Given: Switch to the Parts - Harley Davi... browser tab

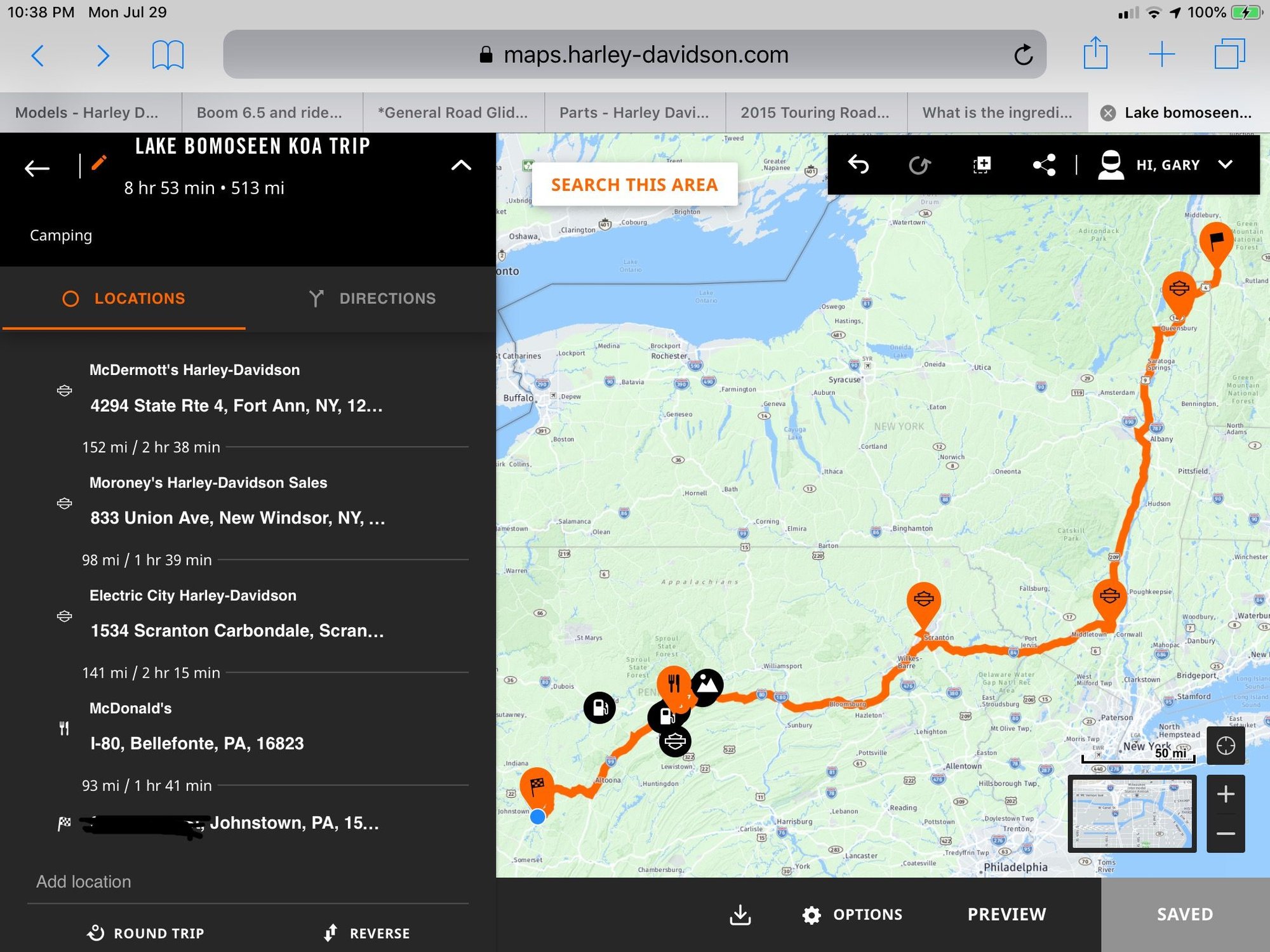Looking at the screenshot, I should pyautogui.click(x=634, y=112).
